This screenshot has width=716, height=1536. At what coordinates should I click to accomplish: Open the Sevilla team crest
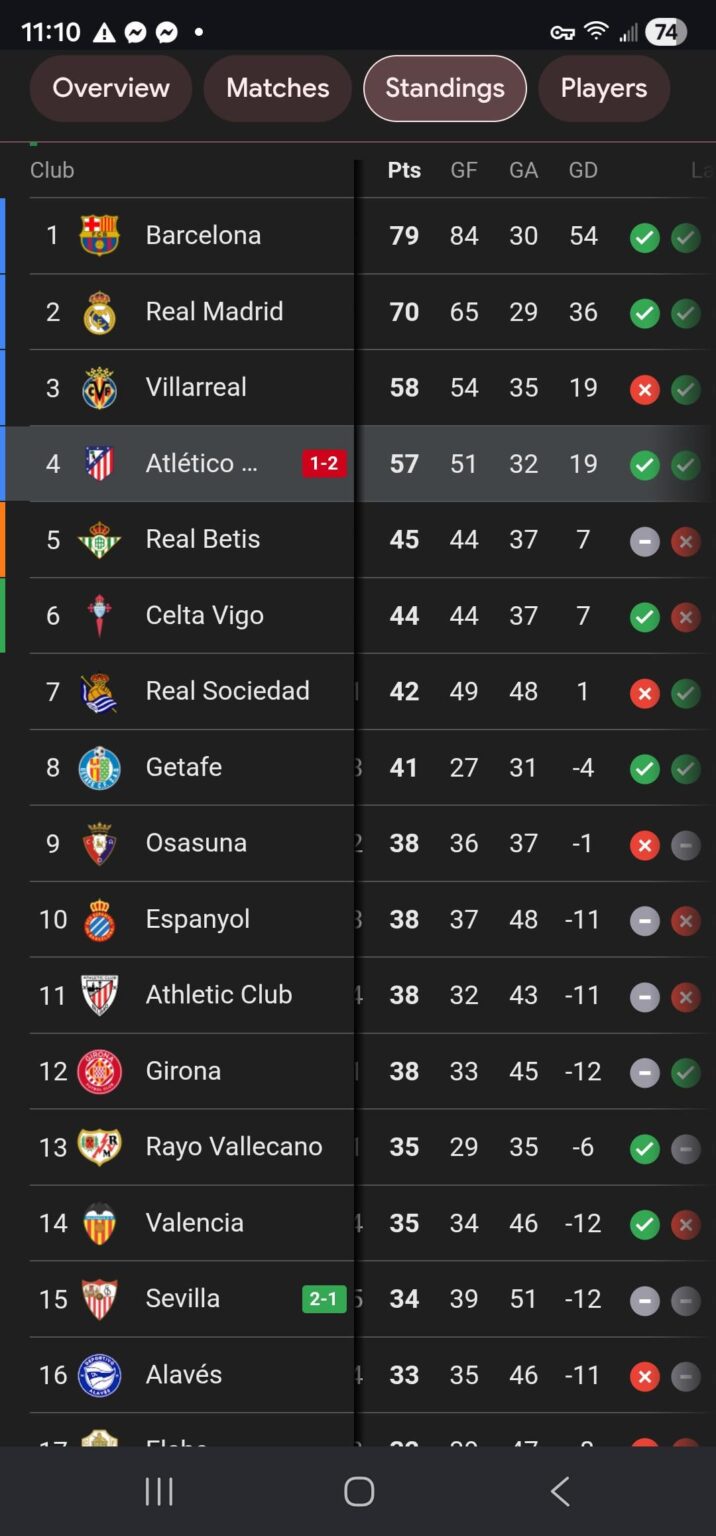click(x=98, y=1298)
